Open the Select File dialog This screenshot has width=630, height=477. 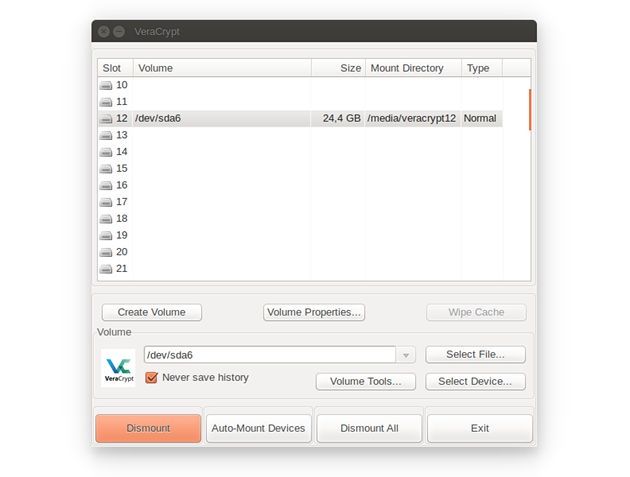click(x=476, y=354)
